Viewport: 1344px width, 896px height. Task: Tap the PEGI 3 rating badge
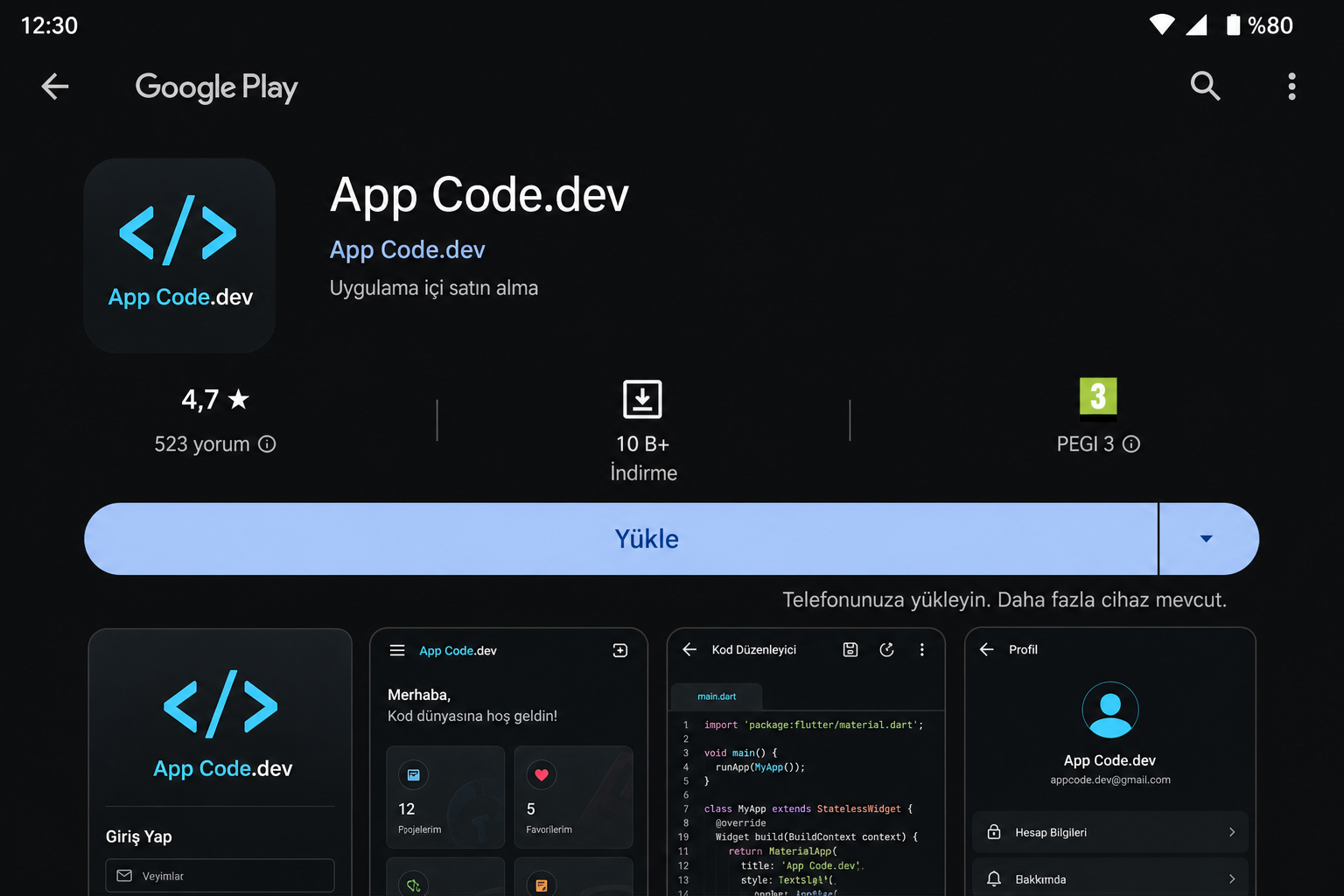(1098, 398)
